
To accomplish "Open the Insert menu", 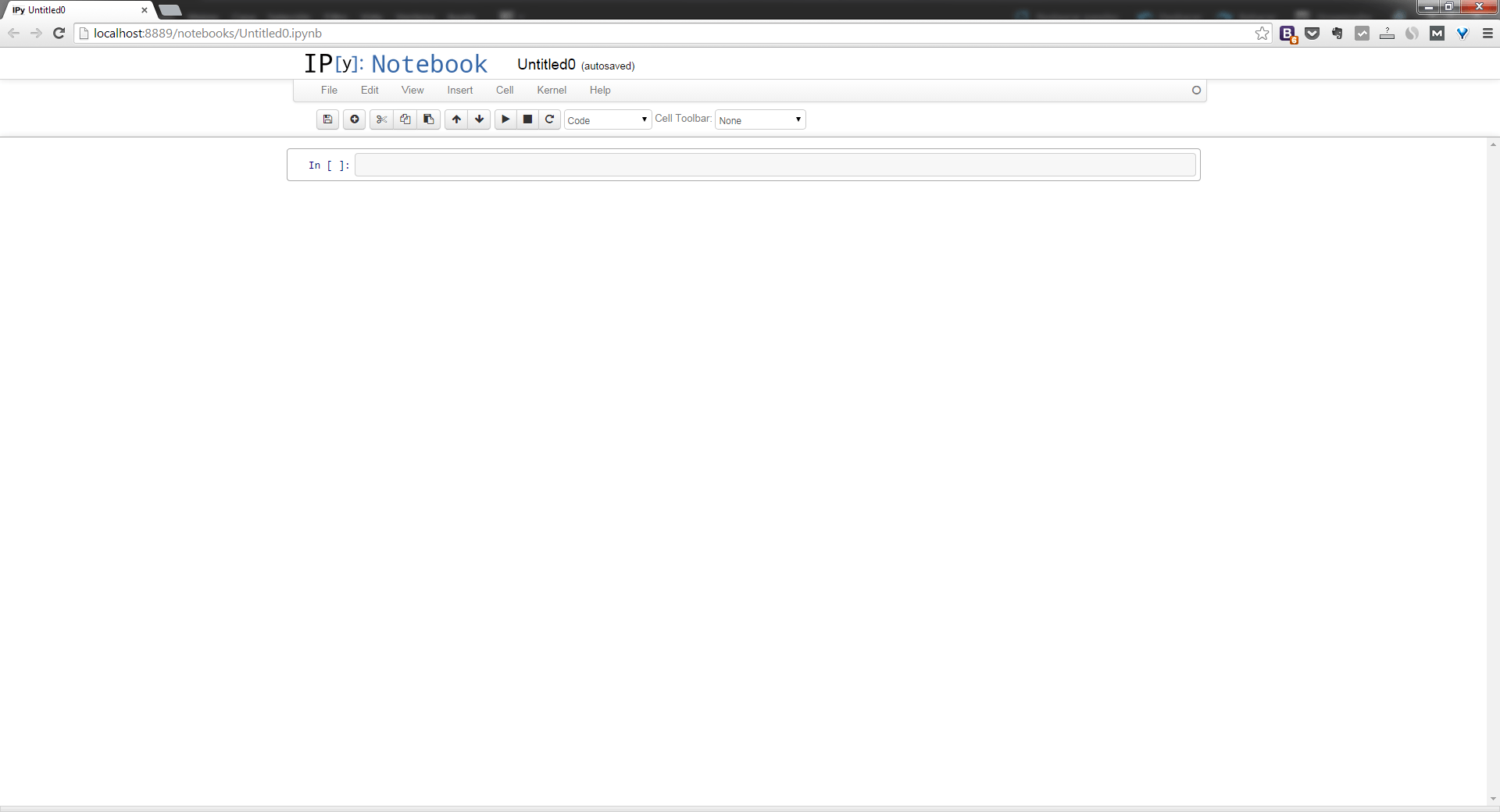I will [x=459, y=91].
